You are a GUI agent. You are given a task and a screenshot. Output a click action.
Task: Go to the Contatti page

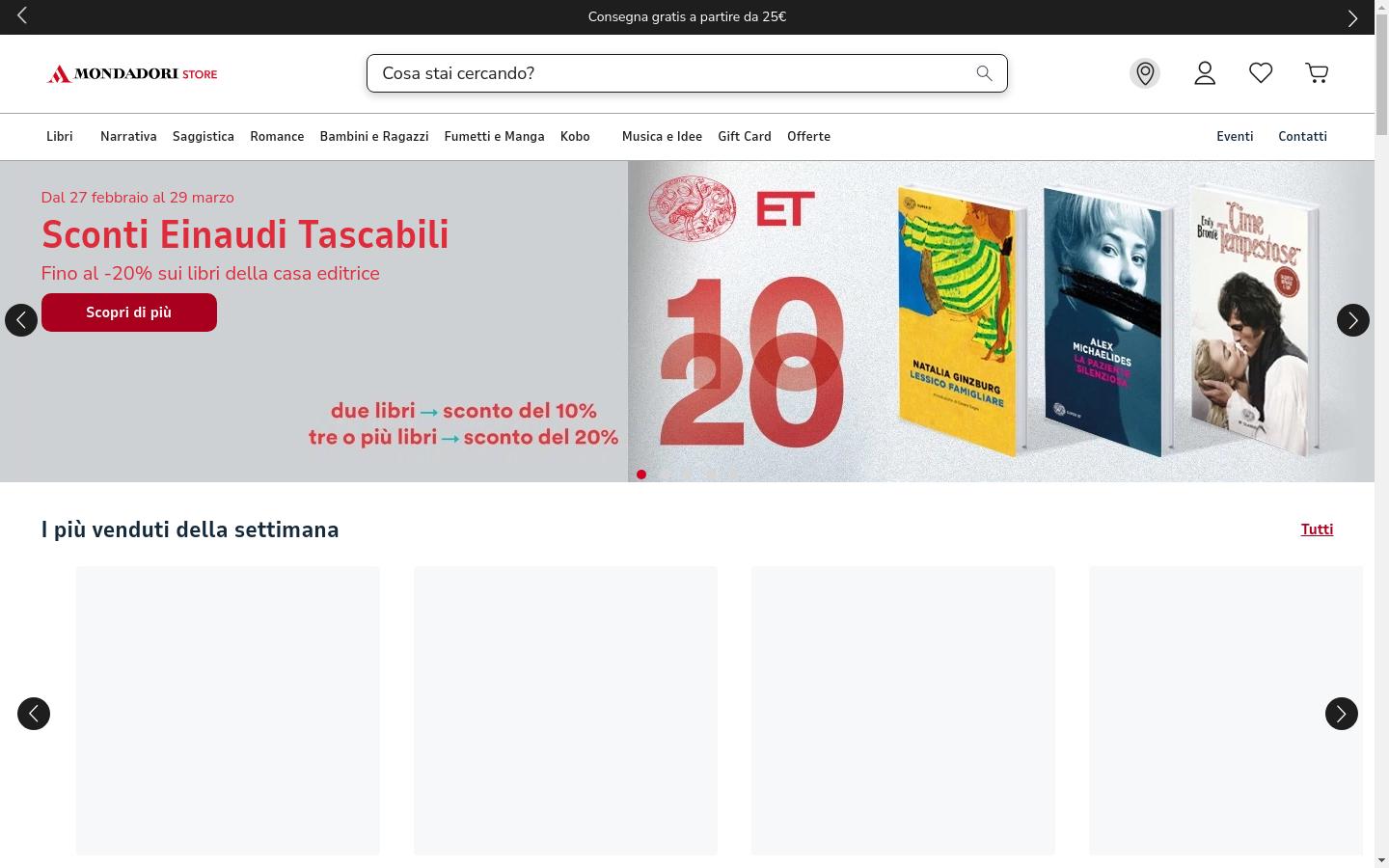[1303, 137]
